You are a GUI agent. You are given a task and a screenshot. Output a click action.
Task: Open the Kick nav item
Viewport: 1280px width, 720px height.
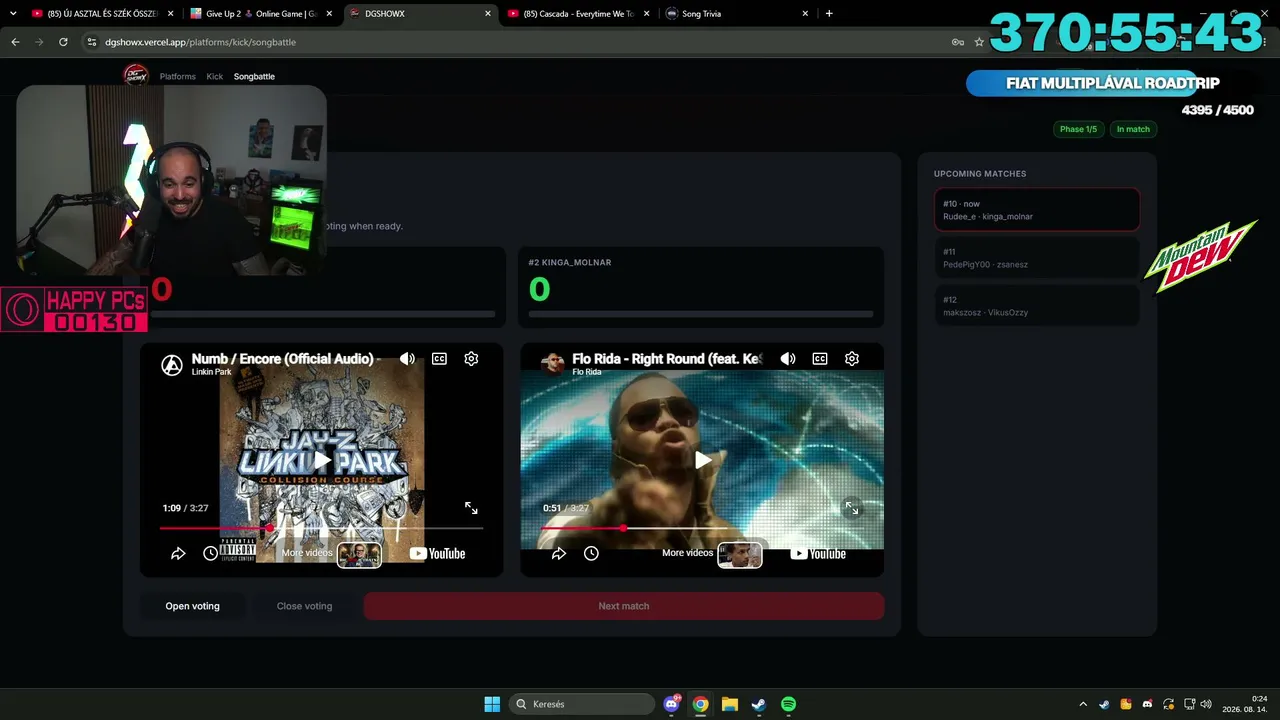pyautogui.click(x=215, y=77)
